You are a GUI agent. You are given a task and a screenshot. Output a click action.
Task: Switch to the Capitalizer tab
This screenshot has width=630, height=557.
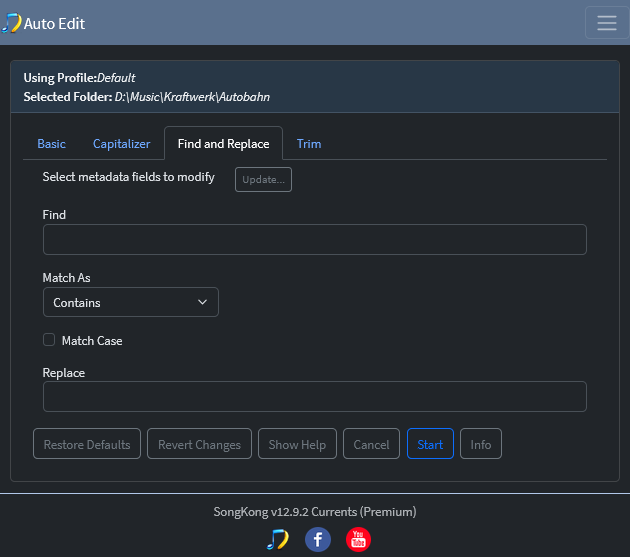click(121, 144)
